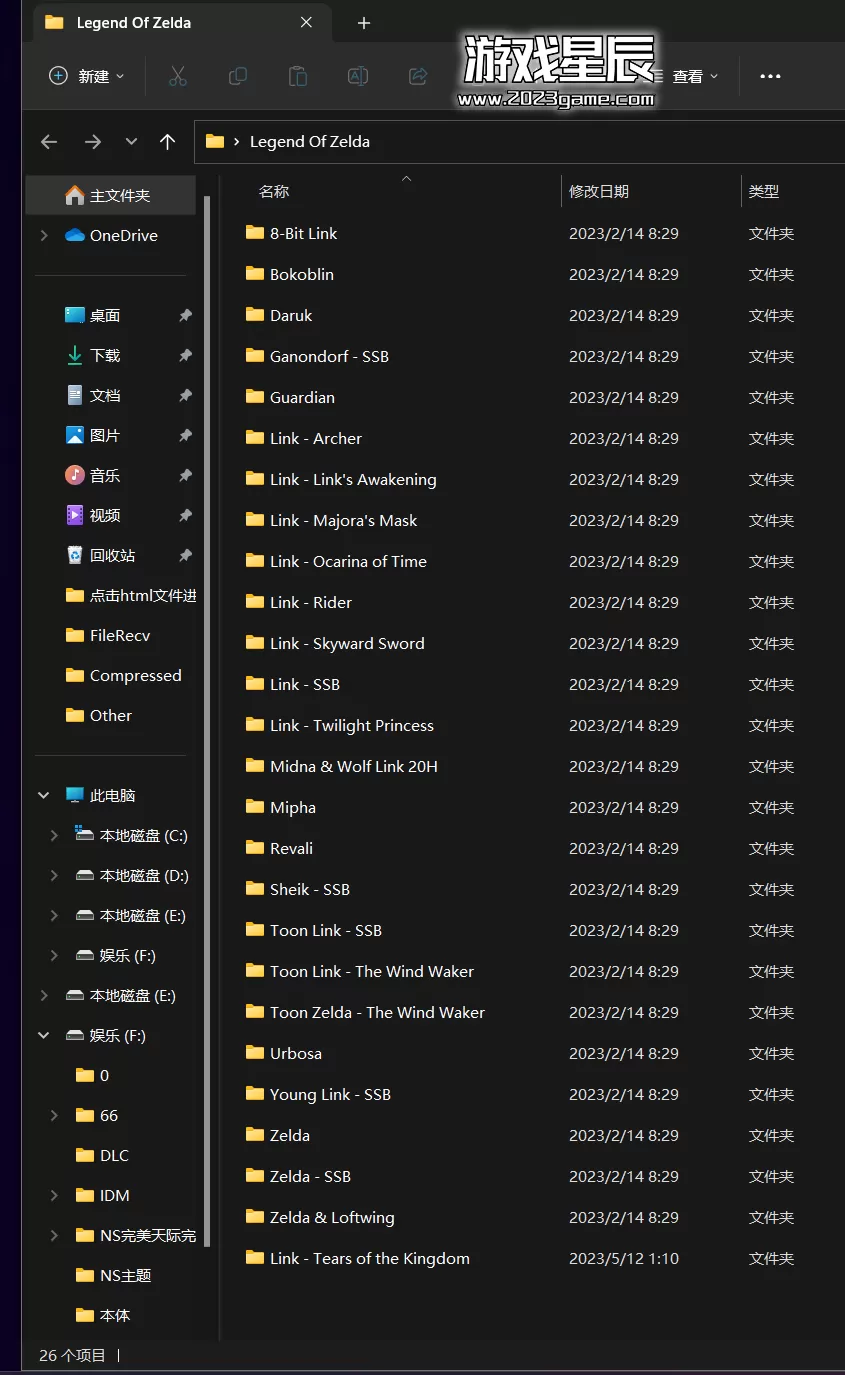
Task: Click the Cut scissors icon in toolbar
Action: pos(178,76)
